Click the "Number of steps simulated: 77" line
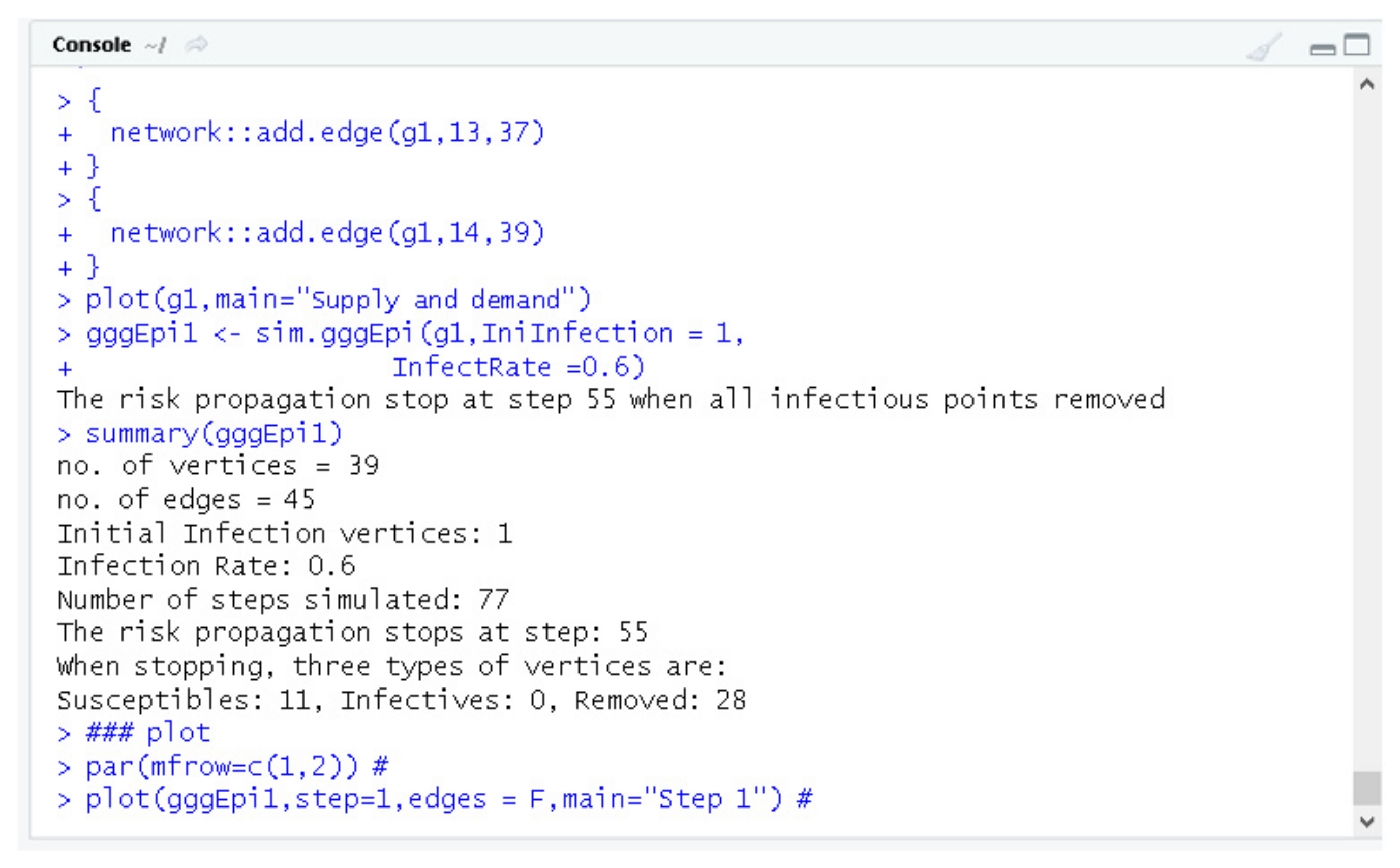Viewport: 1400px width, 868px height. [283, 601]
